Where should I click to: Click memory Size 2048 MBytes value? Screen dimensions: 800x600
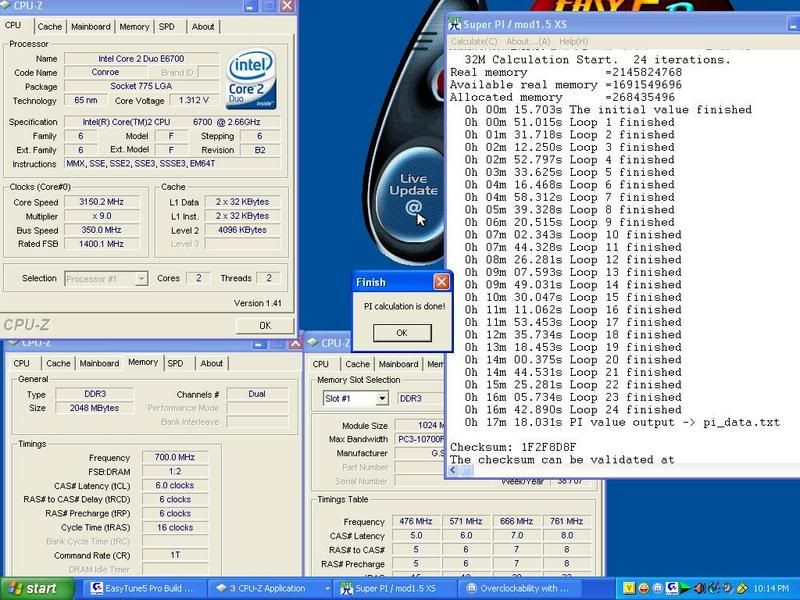pyautogui.click(x=95, y=408)
